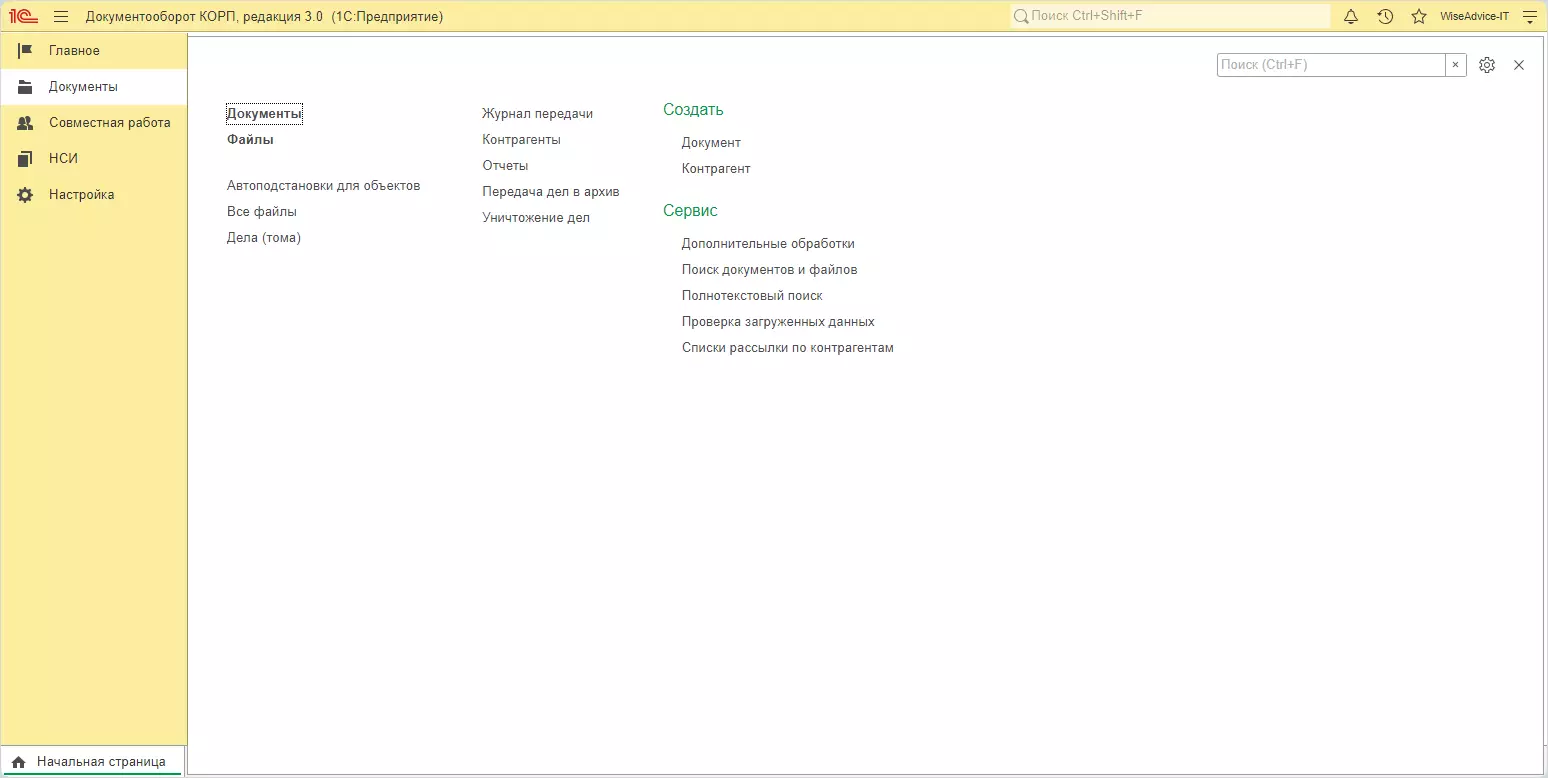This screenshot has width=1548, height=778.
Task: Select the Документы section
Action: click(93, 87)
